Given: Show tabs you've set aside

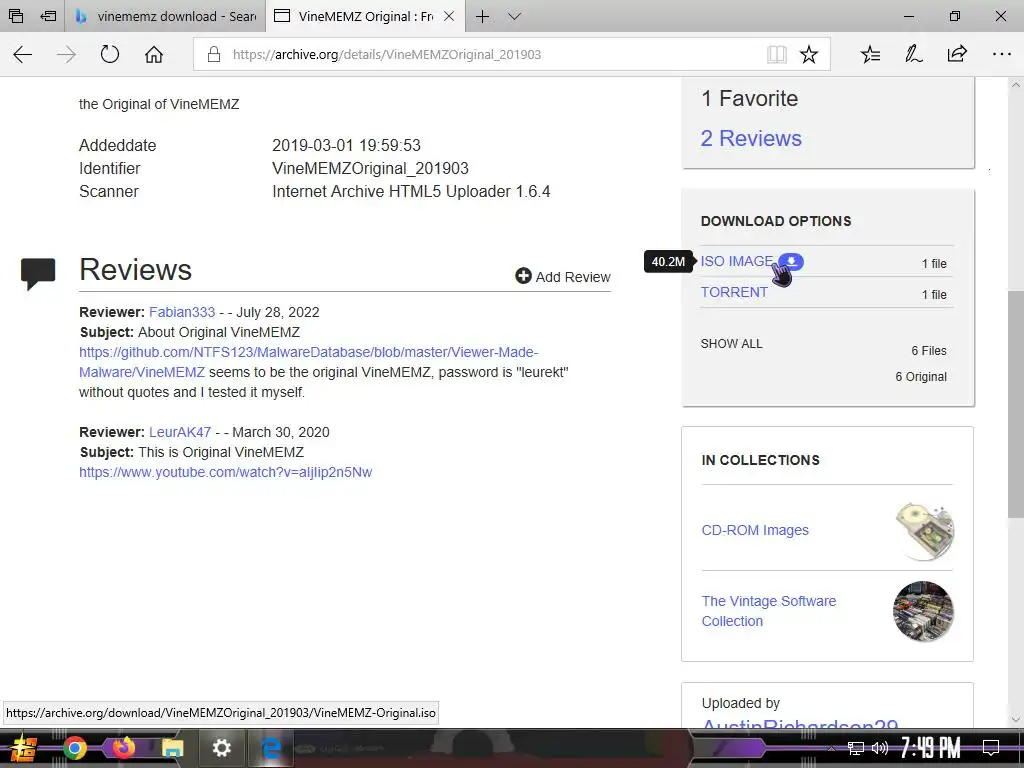Looking at the screenshot, I should click(x=16, y=16).
